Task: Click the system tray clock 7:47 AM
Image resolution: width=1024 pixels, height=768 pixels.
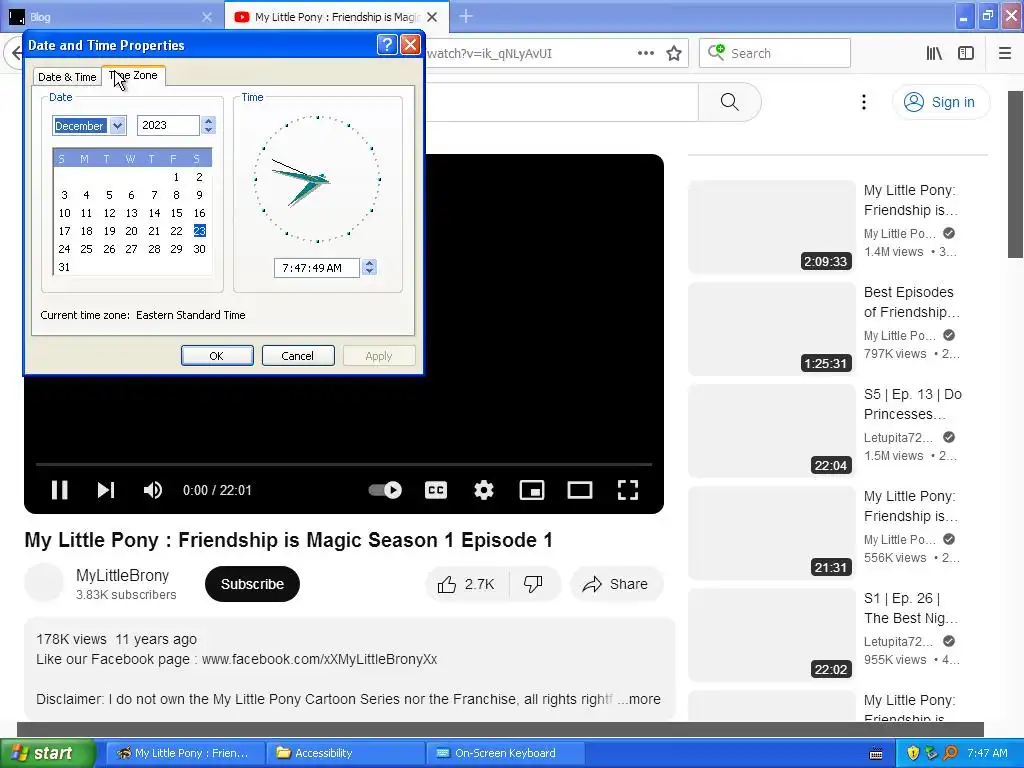Action: [x=987, y=753]
